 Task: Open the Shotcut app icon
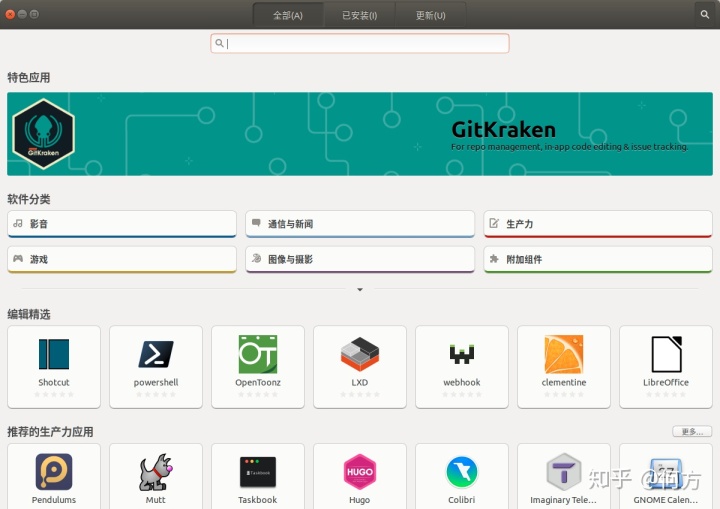click(x=54, y=354)
